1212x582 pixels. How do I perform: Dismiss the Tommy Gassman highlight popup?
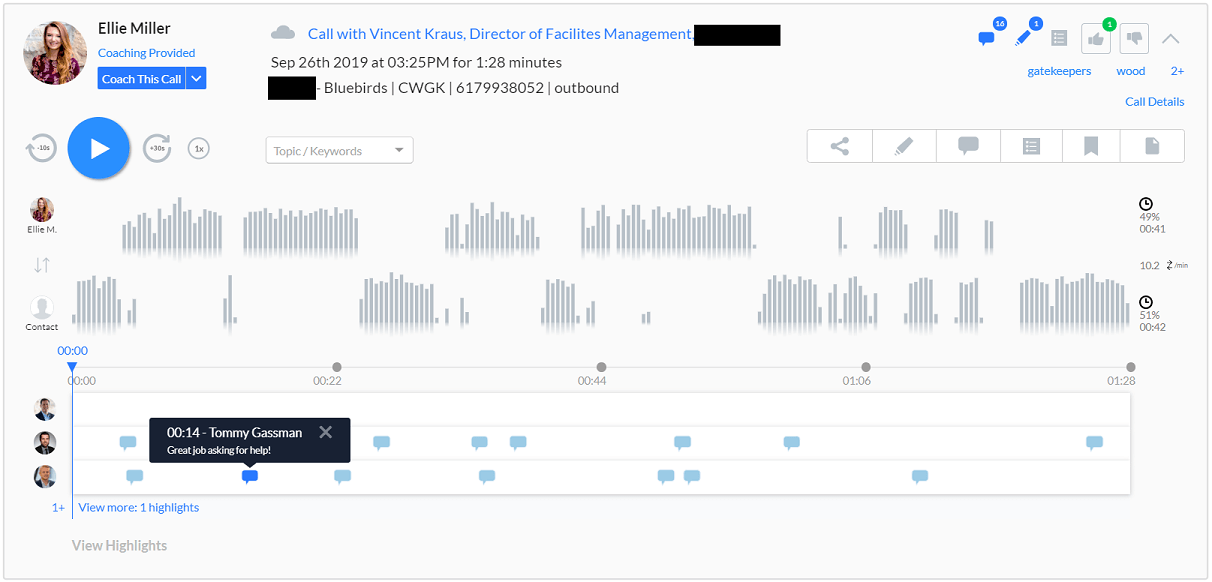tap(326, 432)
